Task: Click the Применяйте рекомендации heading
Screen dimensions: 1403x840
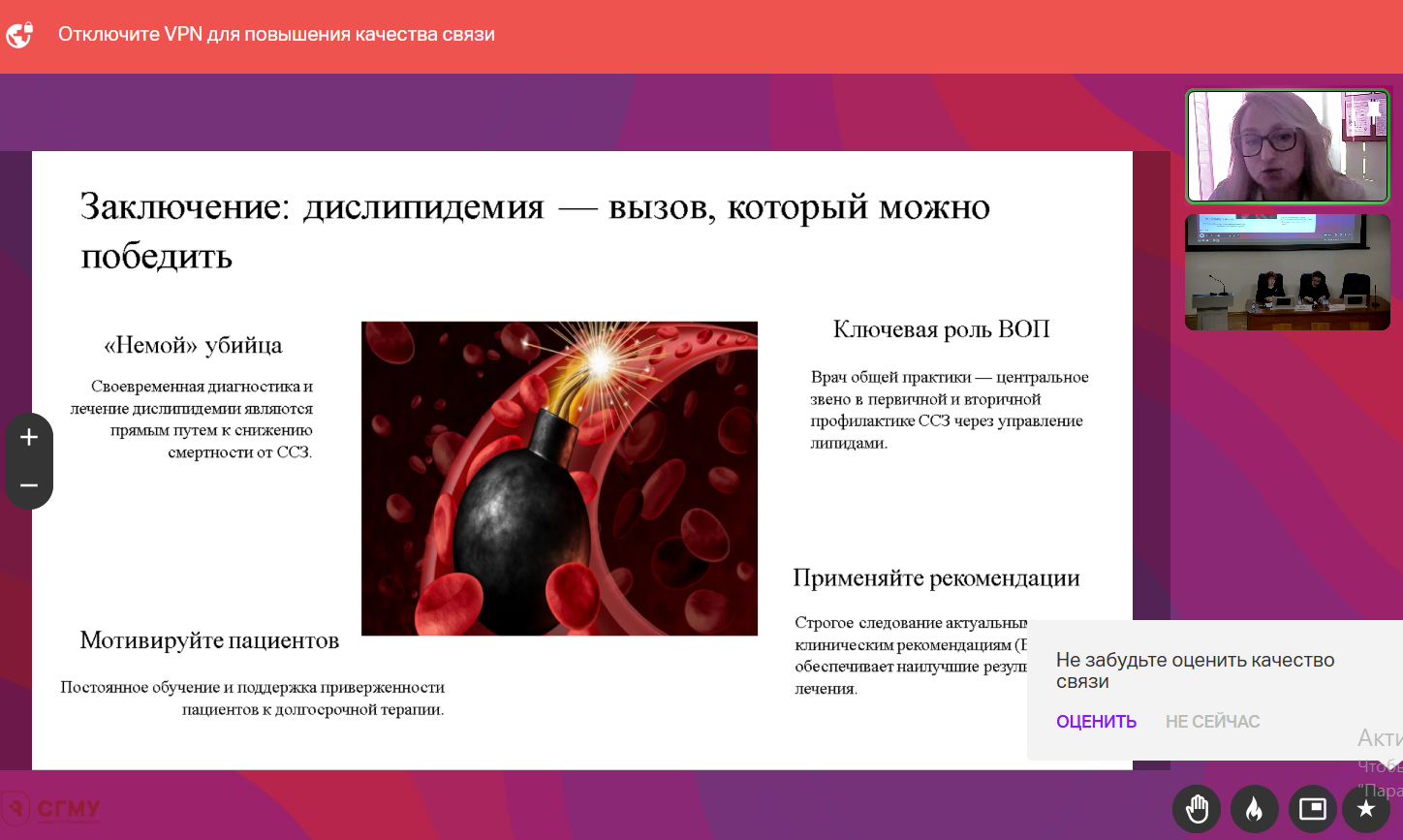Action: (936, 578)
